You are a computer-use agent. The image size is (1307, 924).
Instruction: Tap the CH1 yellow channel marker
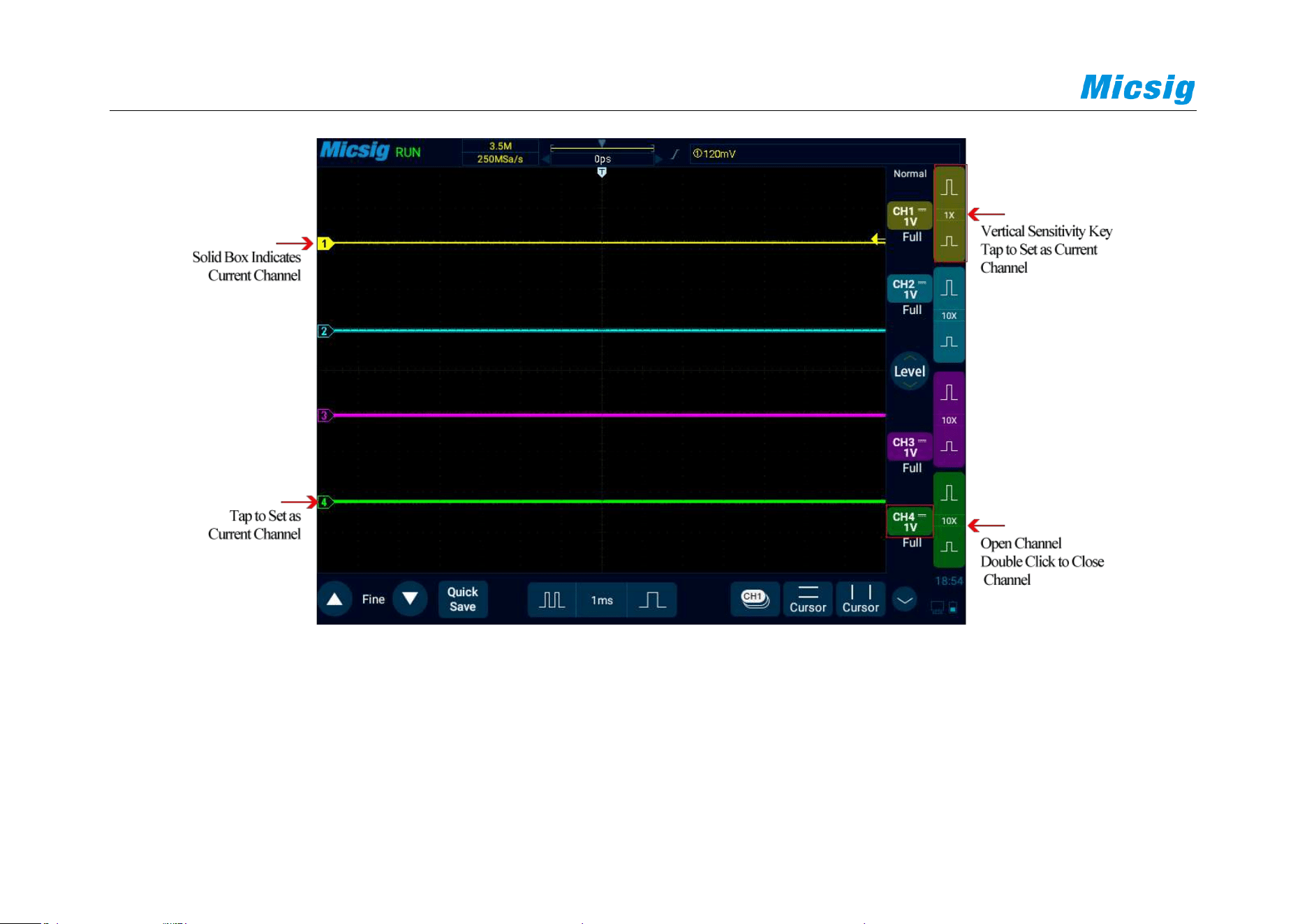click(x=325, y=244)
